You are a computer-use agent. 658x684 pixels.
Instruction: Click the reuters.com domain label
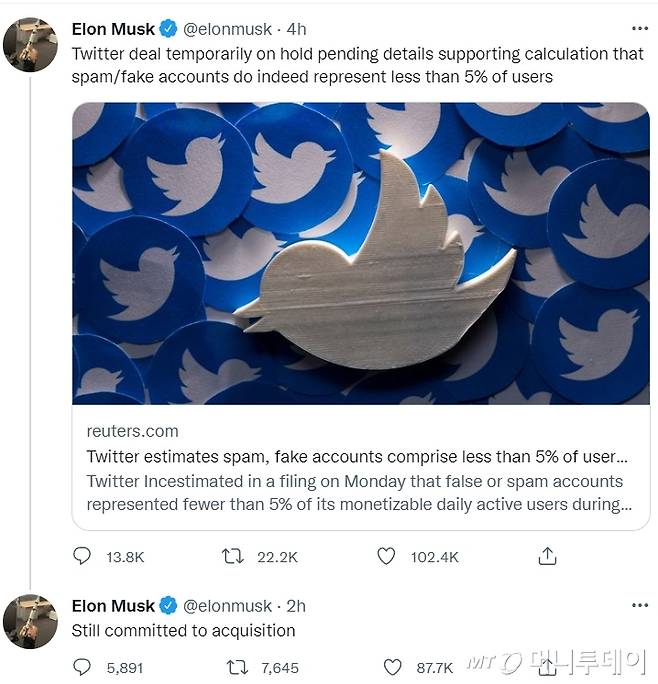pyautogui.click(x=132, y=431)
